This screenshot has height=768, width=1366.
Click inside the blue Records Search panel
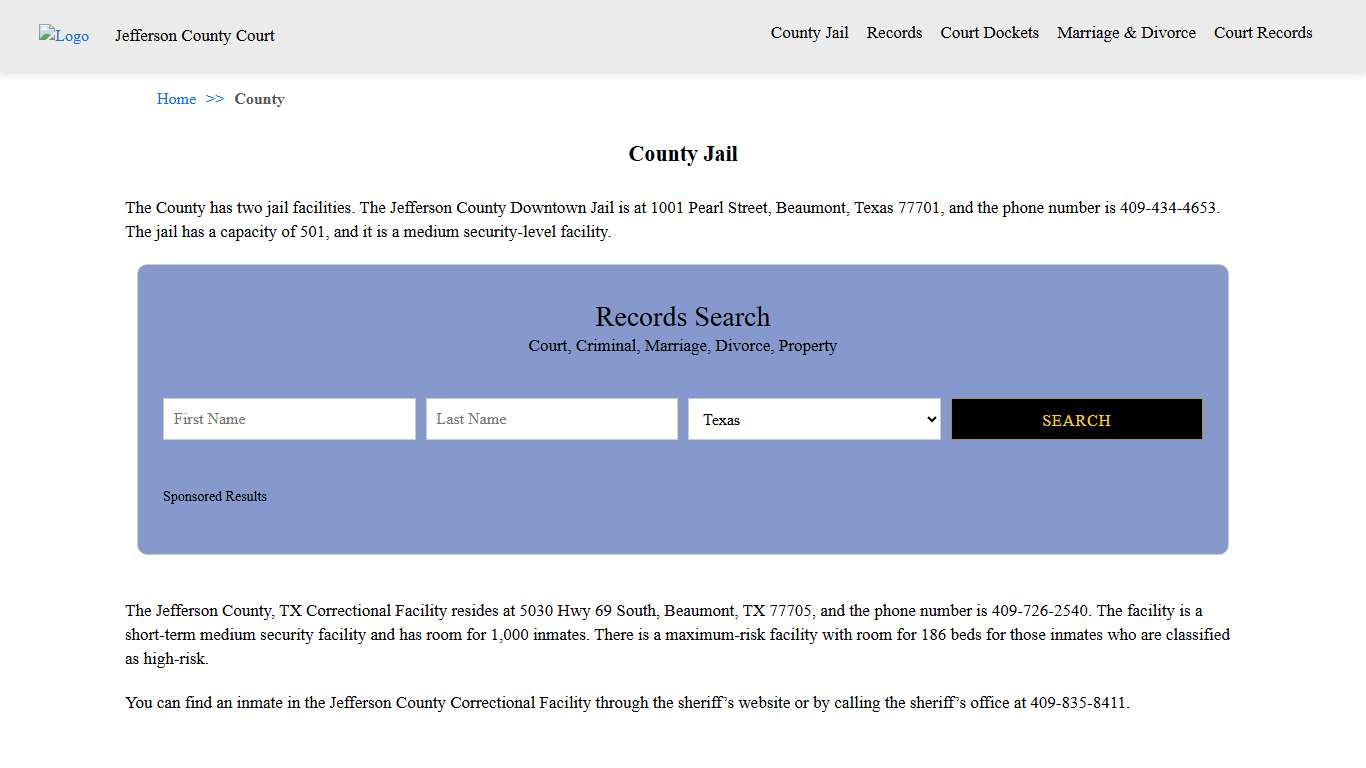683,530
